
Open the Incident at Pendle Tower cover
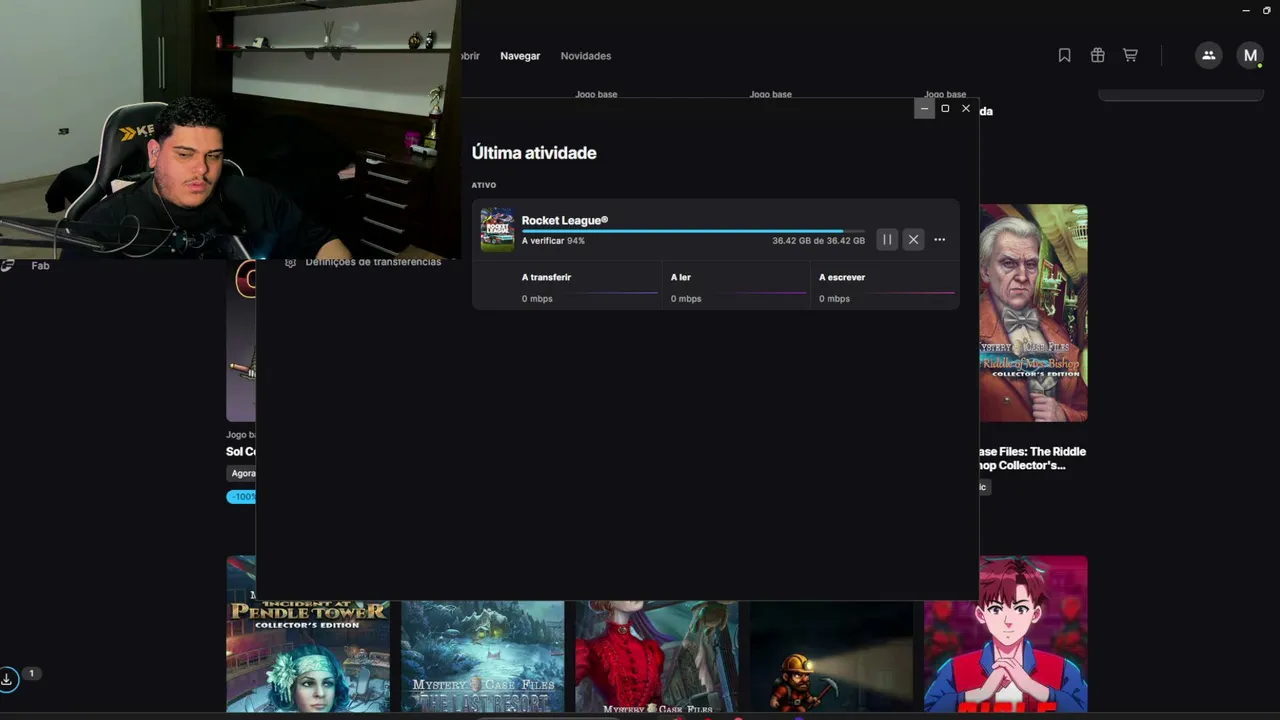308,634
